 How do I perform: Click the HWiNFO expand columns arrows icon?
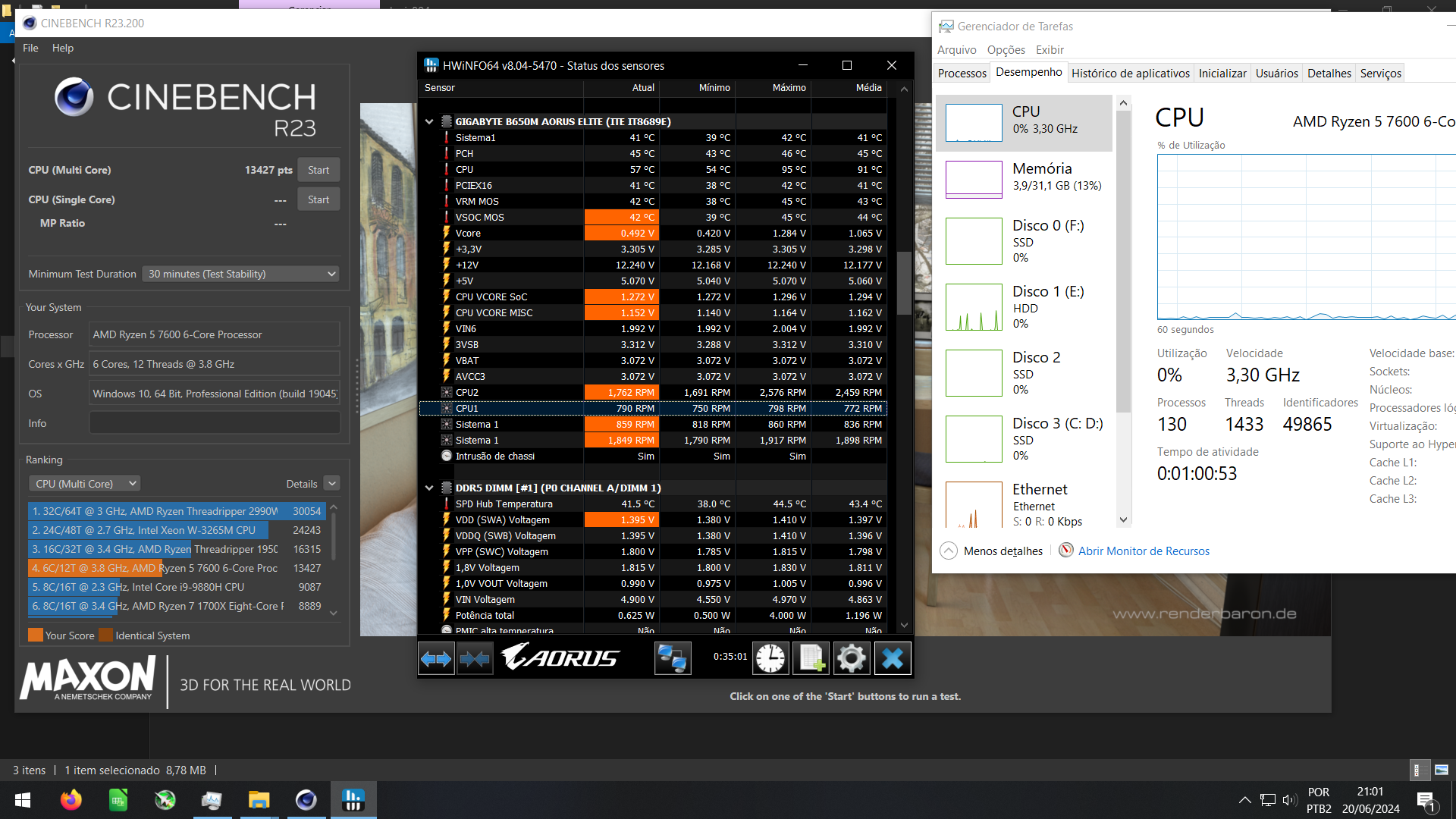click(x=436, y=658)
